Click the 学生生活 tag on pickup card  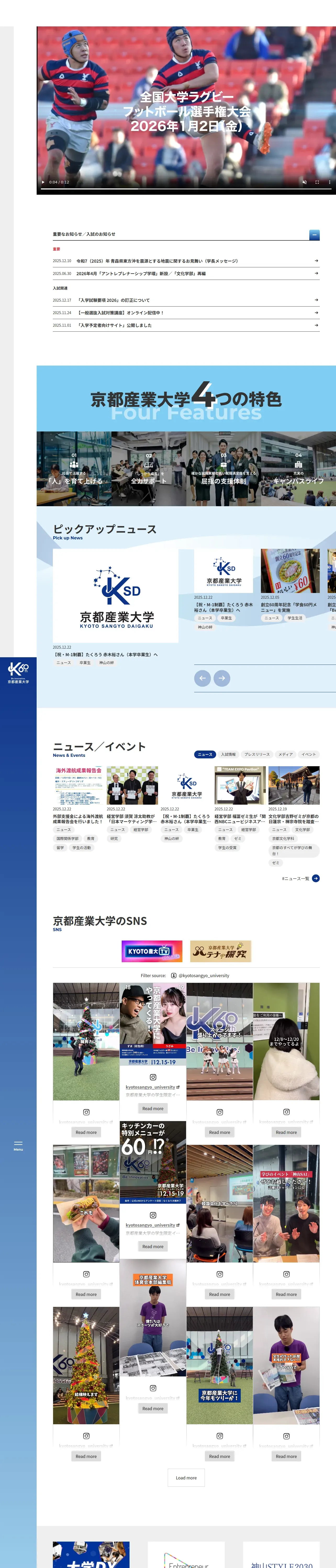click(295, 618)
